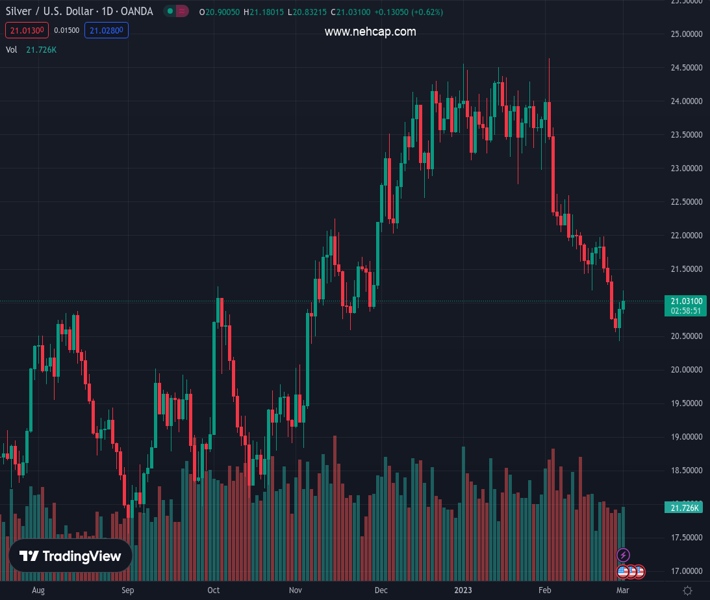The image size is (710, 600).
Task: Click the spread value 0.01500
Action: [66, 31]
